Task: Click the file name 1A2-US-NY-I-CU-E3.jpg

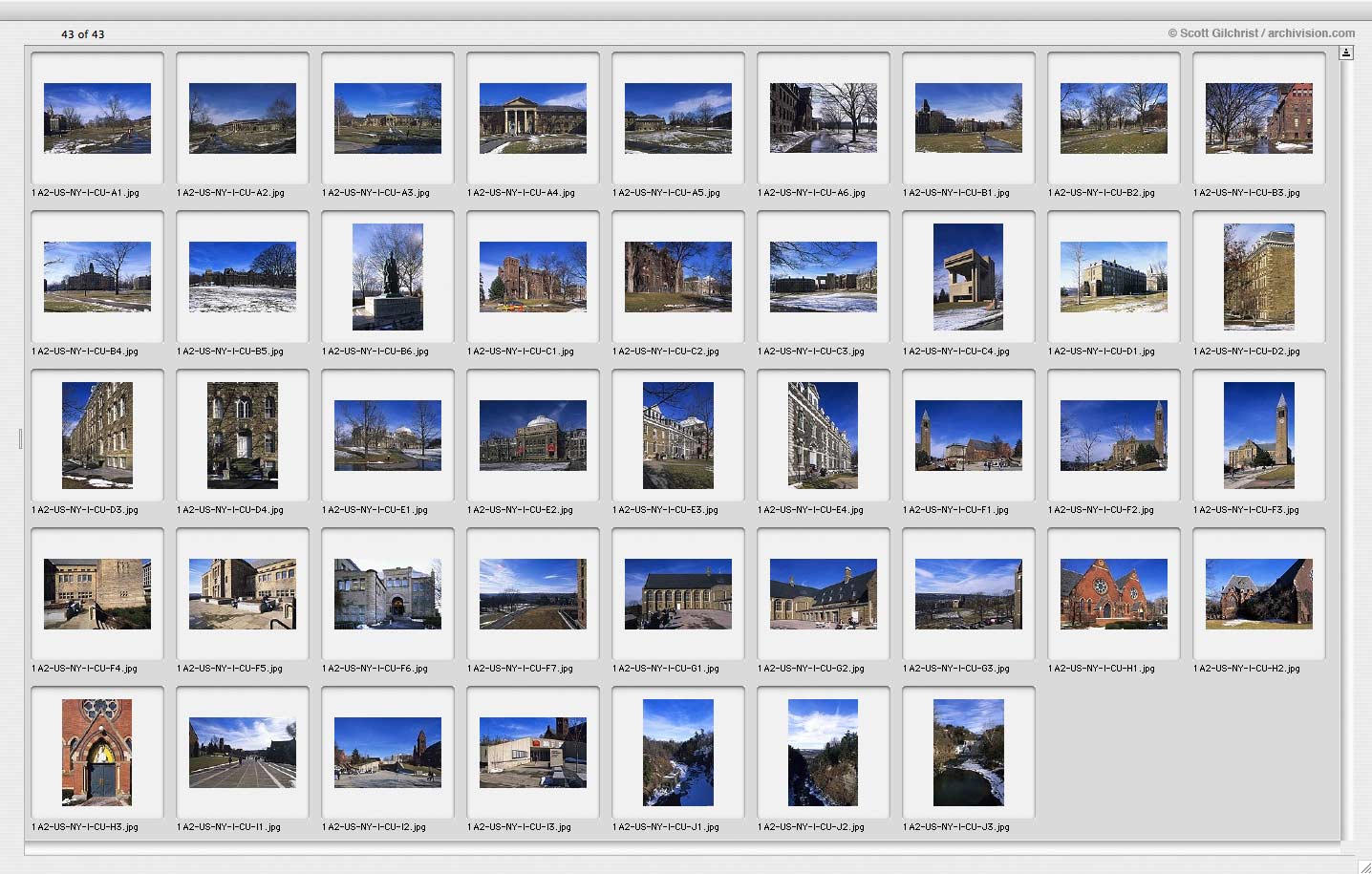Action: pos(665,510)
